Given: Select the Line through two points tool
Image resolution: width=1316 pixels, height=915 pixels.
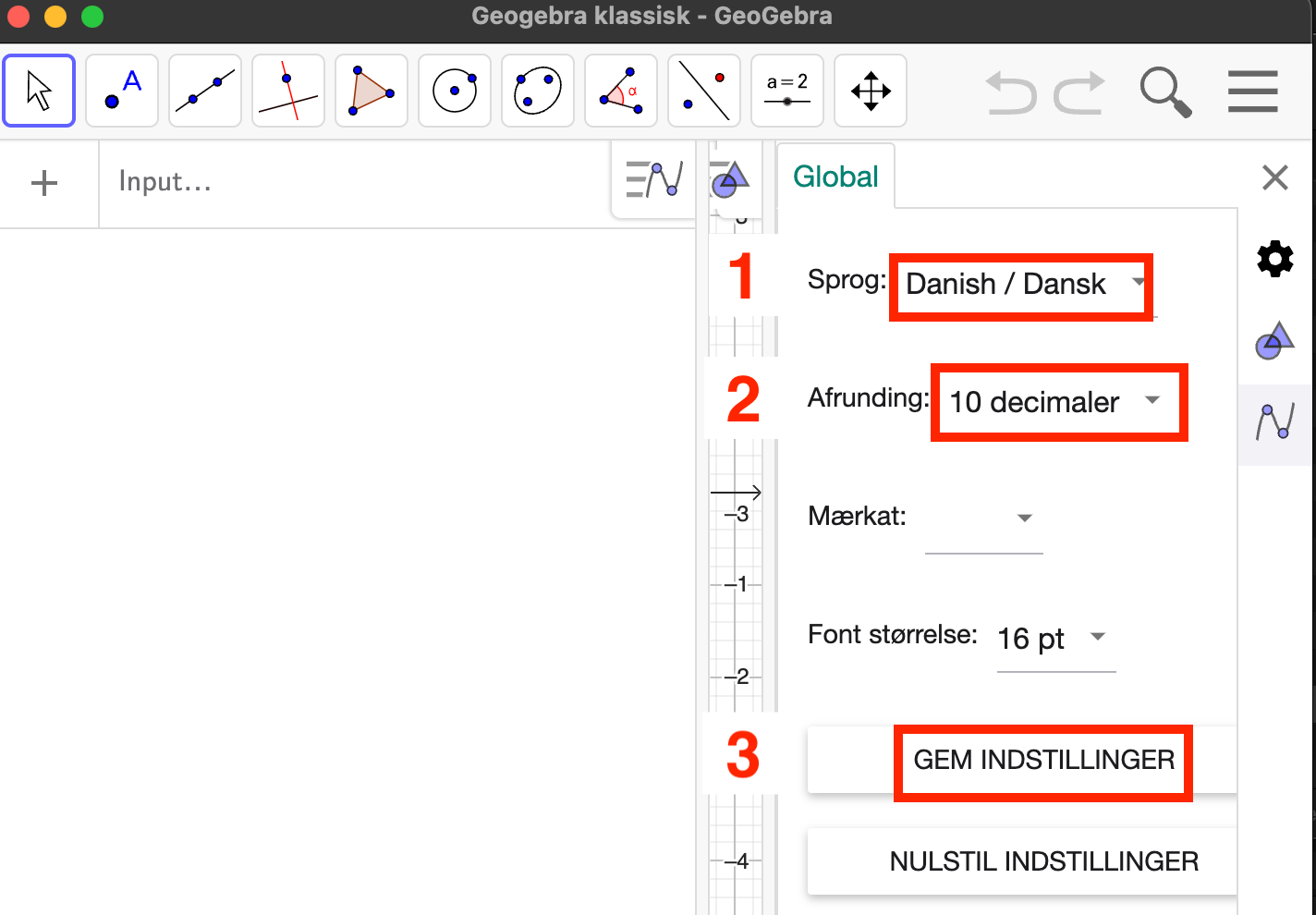Looking at the screenshot, I should (205, 91).
